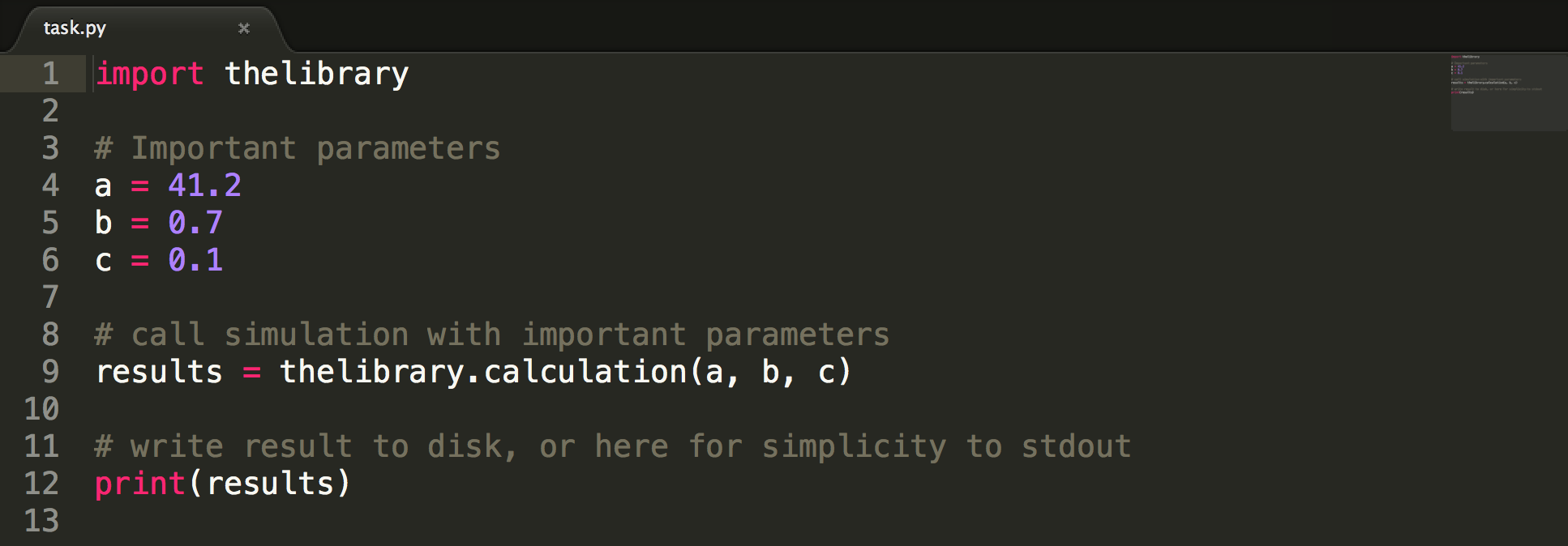Click the minimap code preview

pyautogui.click(x=1508, y=92)
